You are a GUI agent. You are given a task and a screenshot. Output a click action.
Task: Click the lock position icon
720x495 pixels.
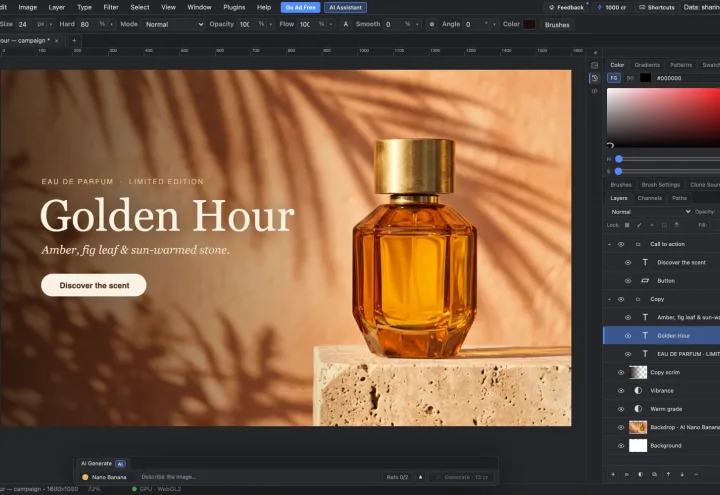pyautogui.click(x=652, y=225)
